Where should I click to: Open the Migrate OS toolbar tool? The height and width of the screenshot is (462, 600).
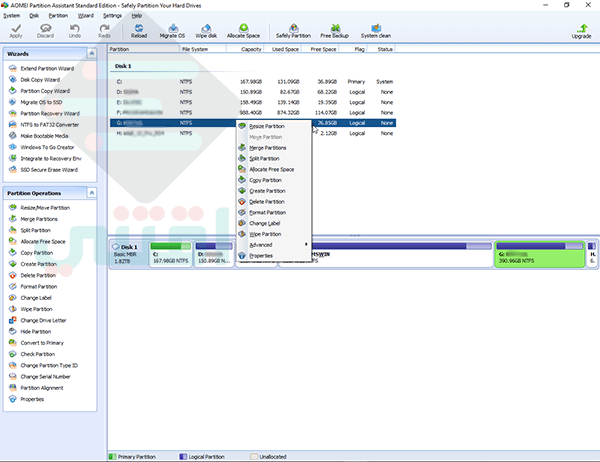[x=172, y=31]
